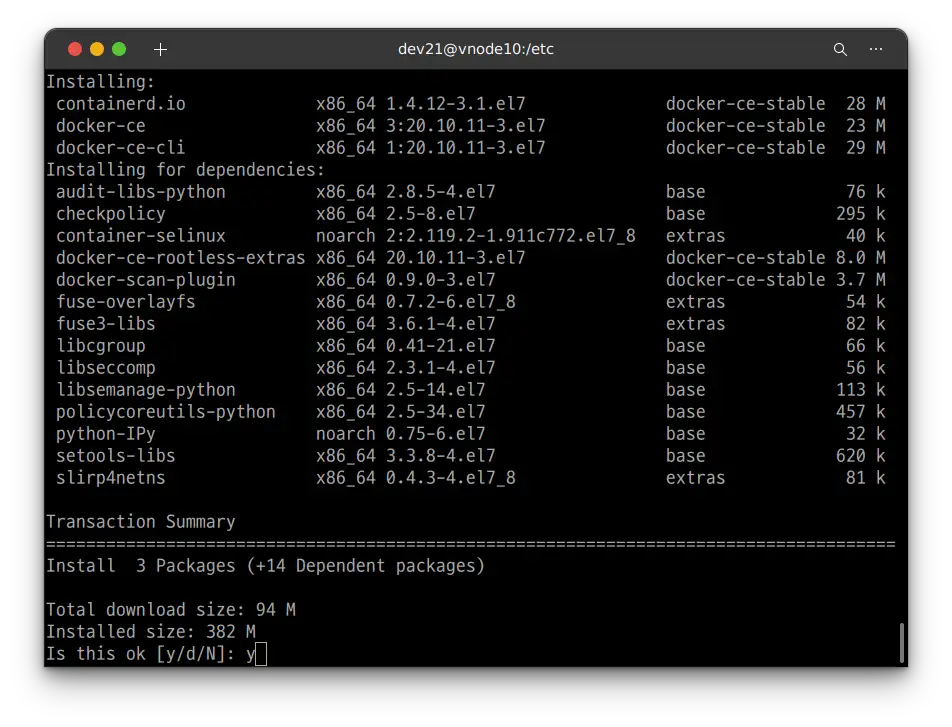Click the 8.0 M size for rootless-extras
Viewport: 952px width, 727px height.
click(x=861, y=258)
